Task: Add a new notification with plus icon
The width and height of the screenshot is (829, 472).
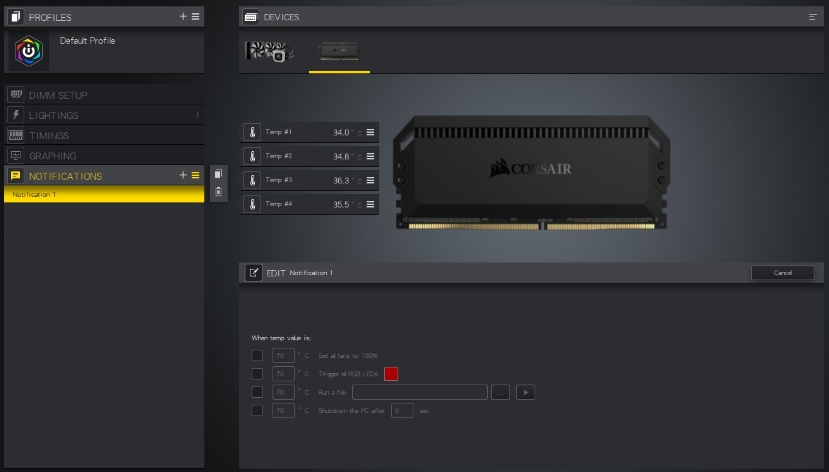Action: 183,175
